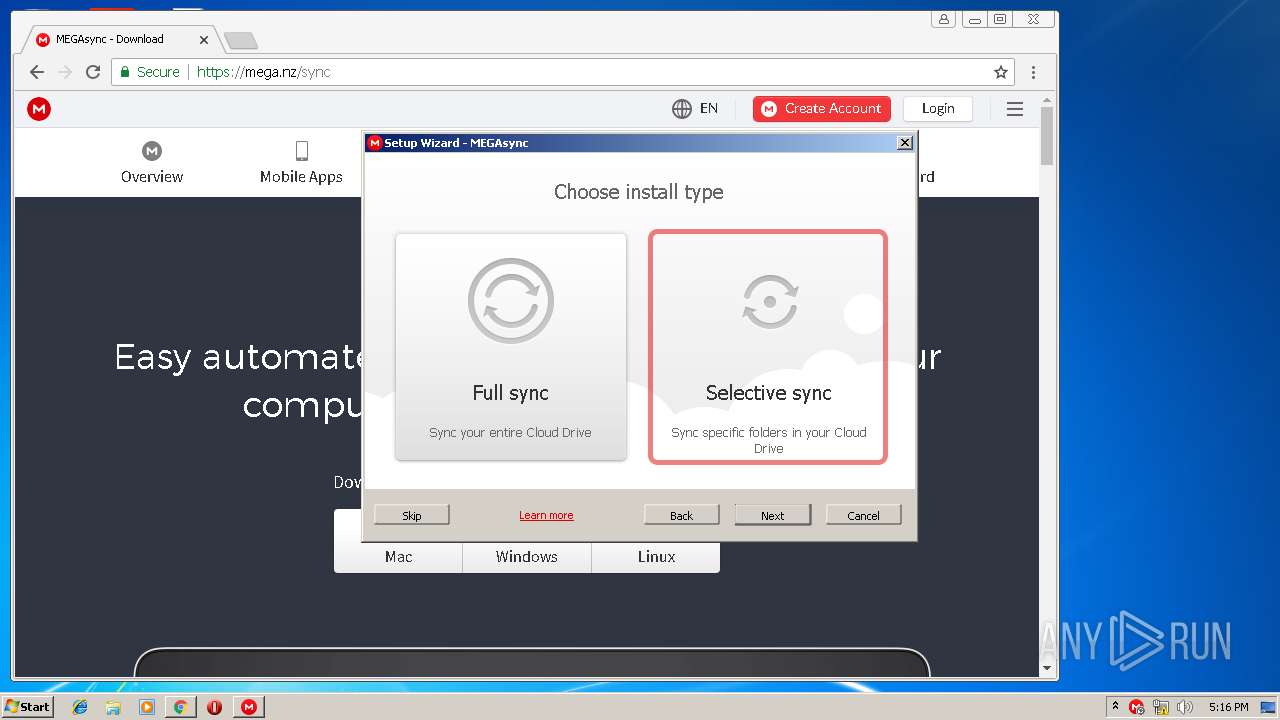Select the Linux download tab

656,557
